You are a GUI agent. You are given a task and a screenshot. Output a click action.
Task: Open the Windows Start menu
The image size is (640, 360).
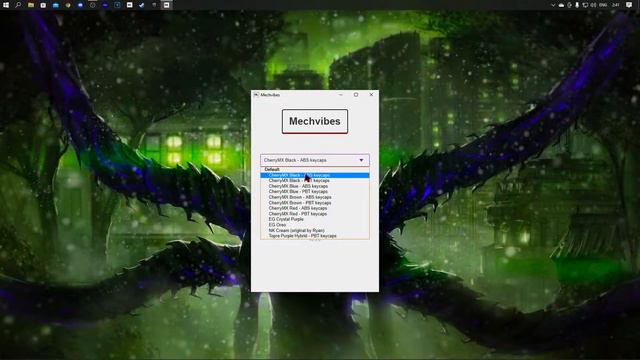click(x=6, y=5)
